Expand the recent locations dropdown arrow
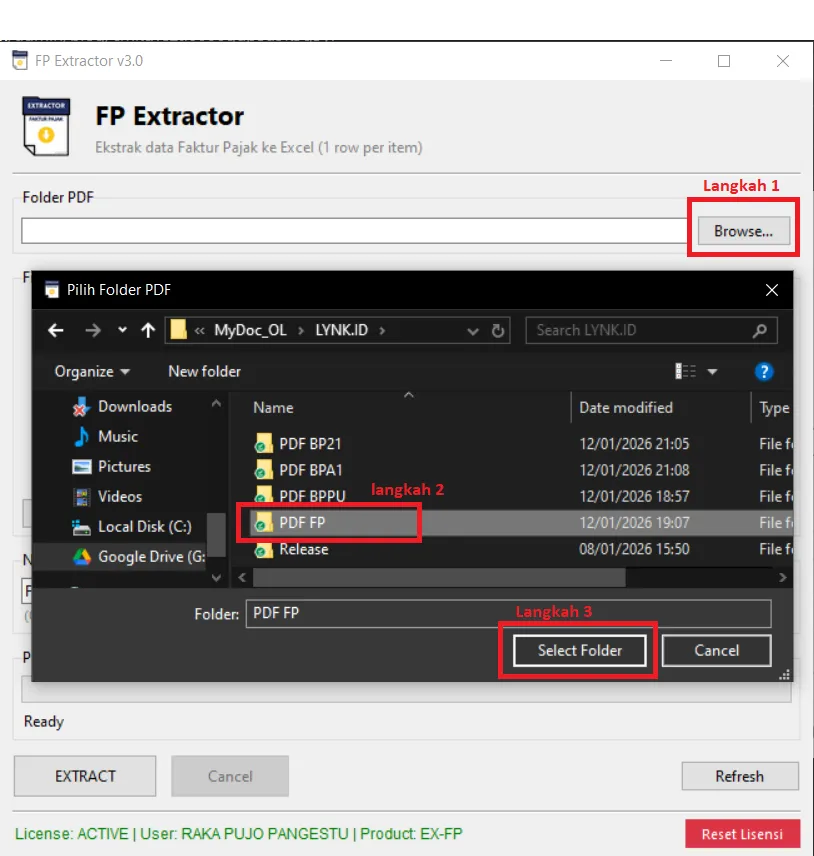This screenshot has height=856, width=814. point(122,330)
